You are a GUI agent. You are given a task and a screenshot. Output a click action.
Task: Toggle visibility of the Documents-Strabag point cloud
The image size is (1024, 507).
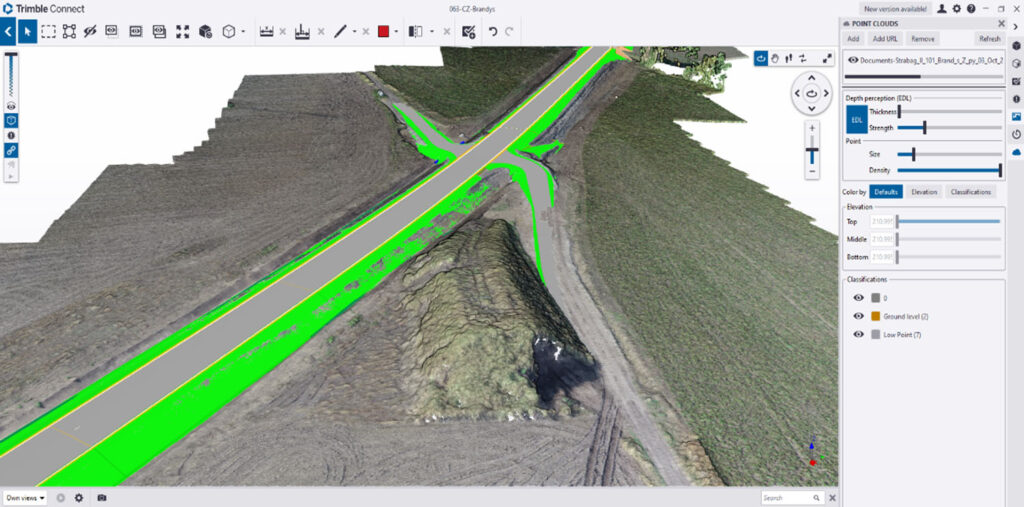(853, 60)
